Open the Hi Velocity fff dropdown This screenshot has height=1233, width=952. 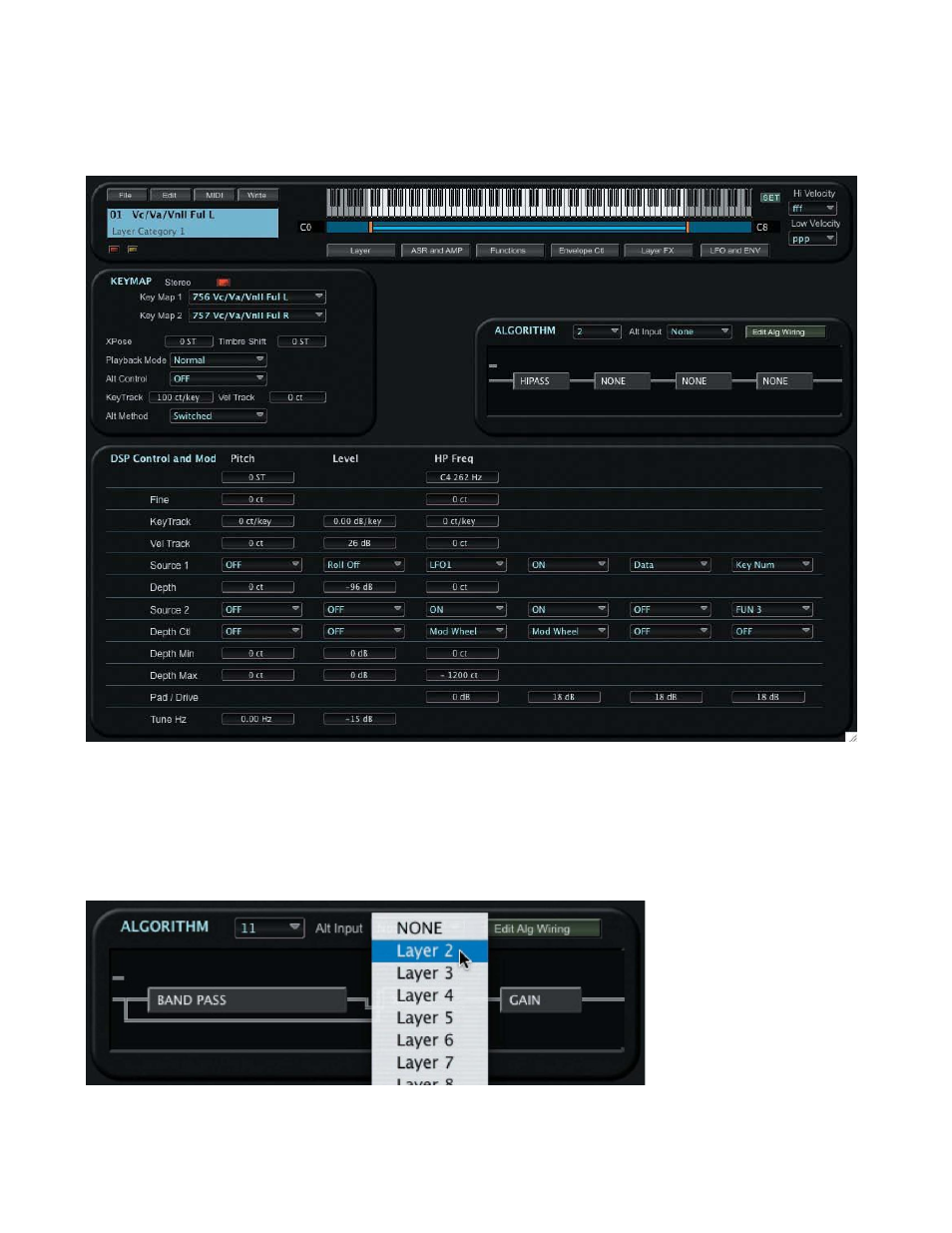(812, 209)
